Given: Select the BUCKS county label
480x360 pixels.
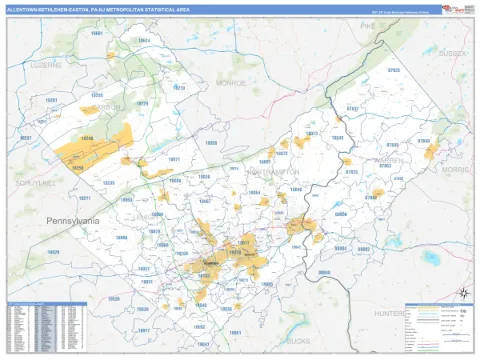Looking at the screenshot, I should (x=298, y=341).
